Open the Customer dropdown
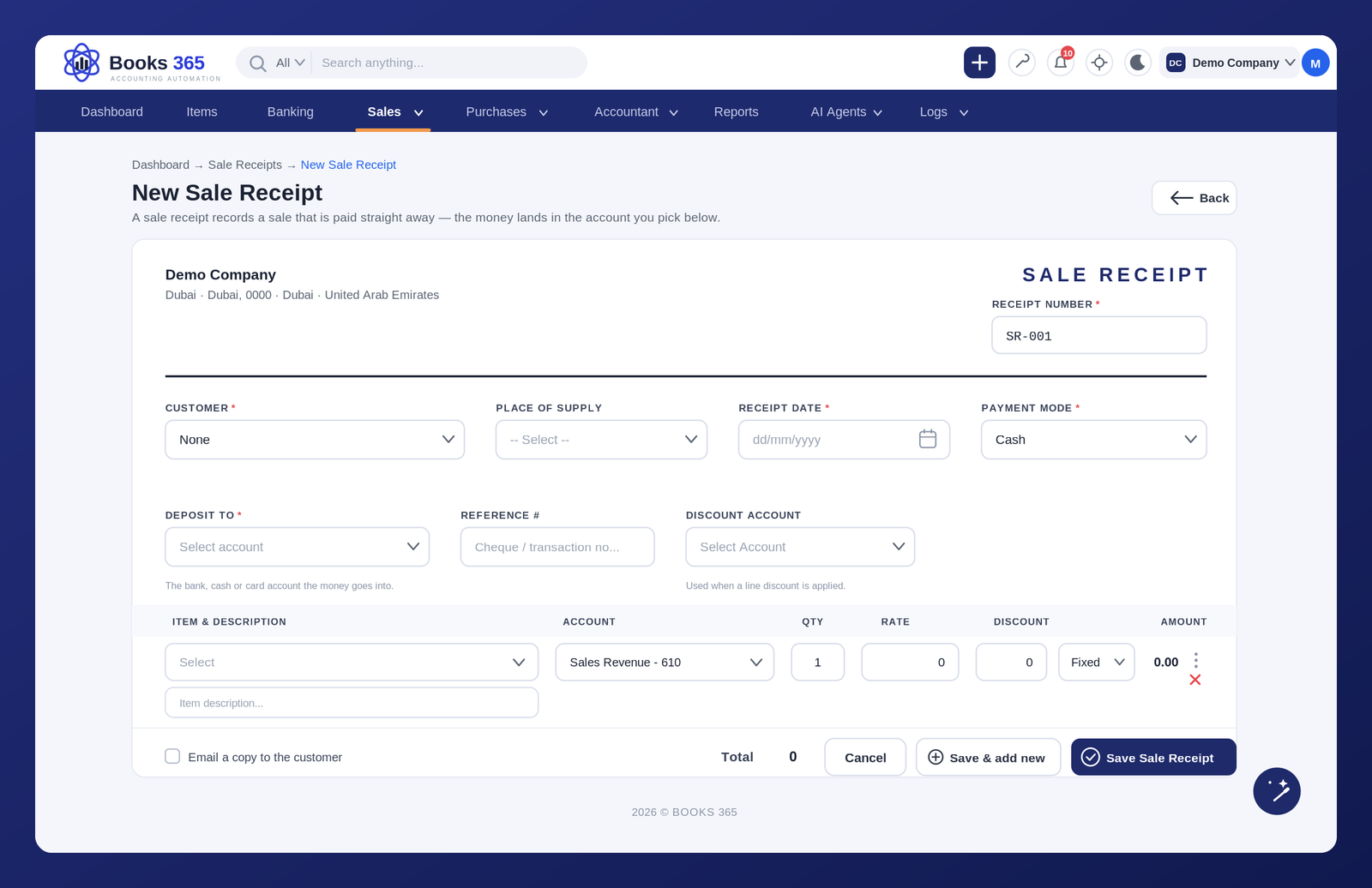The height and width of the screenshot is (888, 1372). pos(315,440)
